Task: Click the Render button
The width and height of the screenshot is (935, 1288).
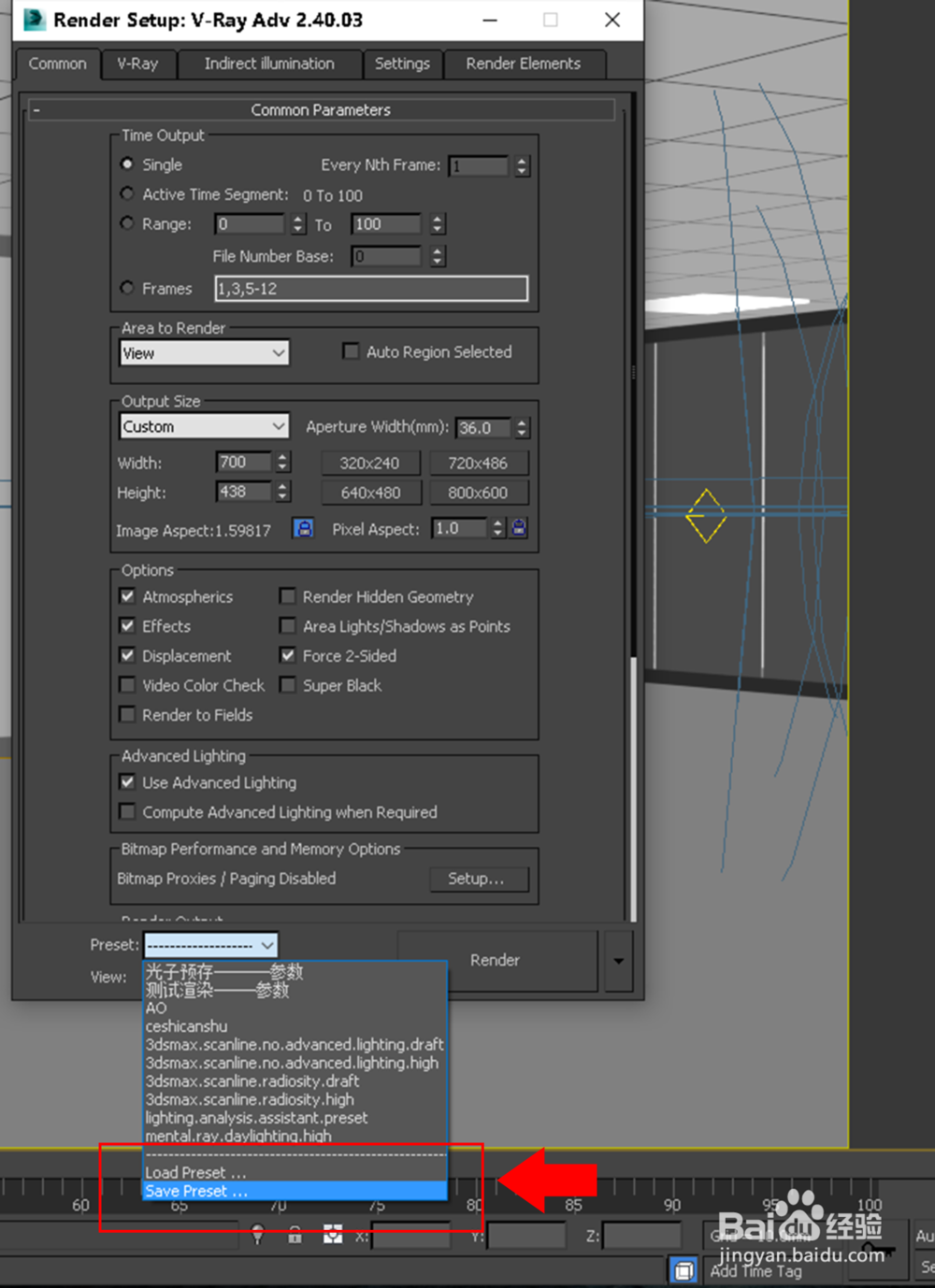Action: (496, 961)
